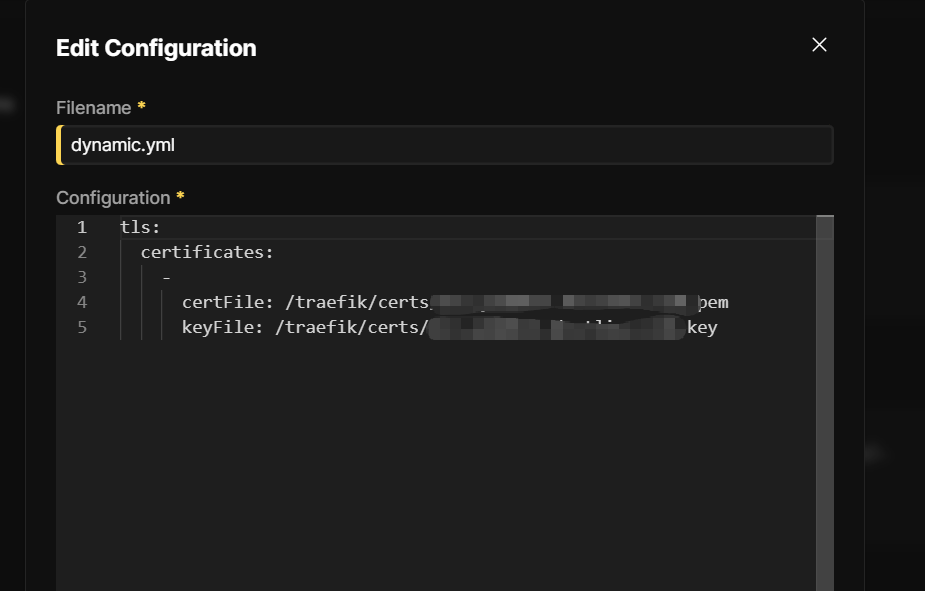Click line number 3 in gutter
The width and height of the screenshot is (925, 591).
82,277
